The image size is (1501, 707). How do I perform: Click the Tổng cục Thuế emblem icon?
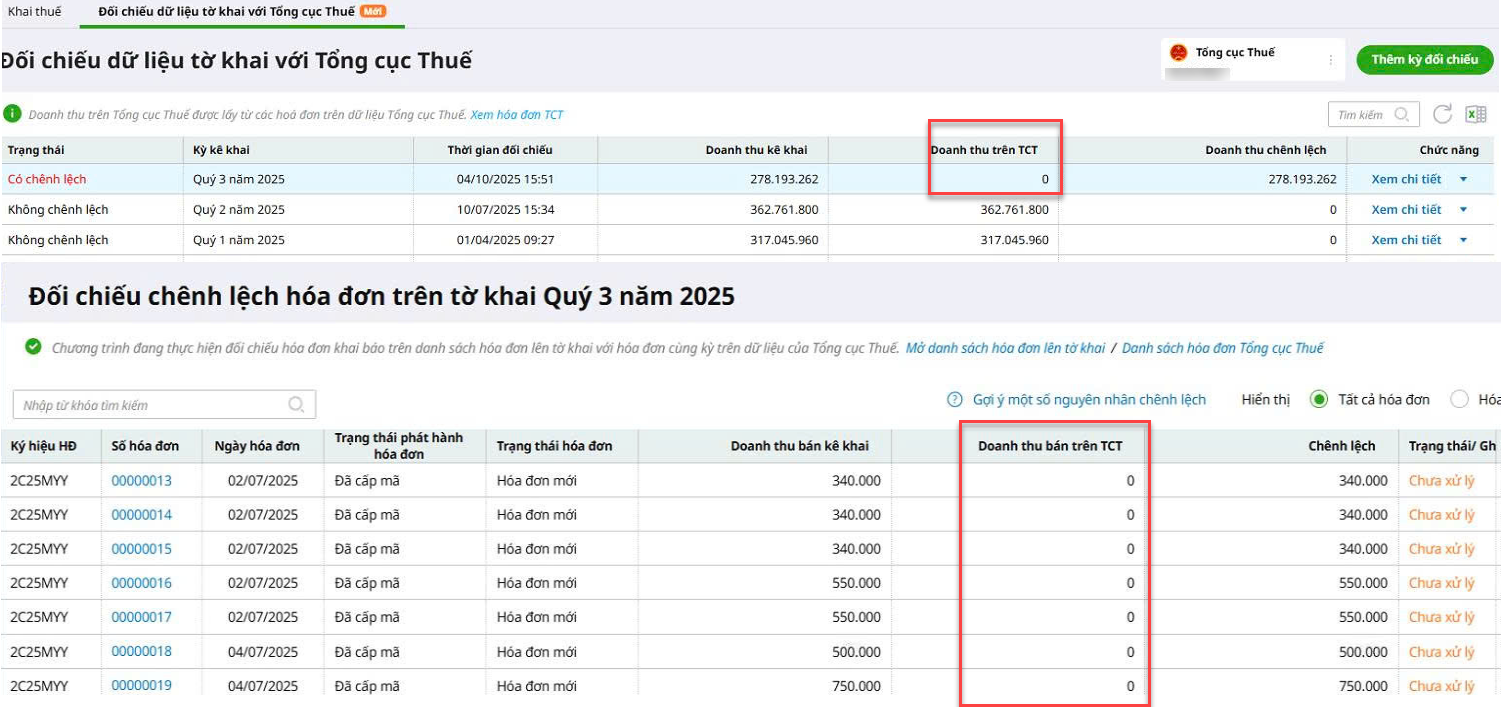pos(1178,53)
